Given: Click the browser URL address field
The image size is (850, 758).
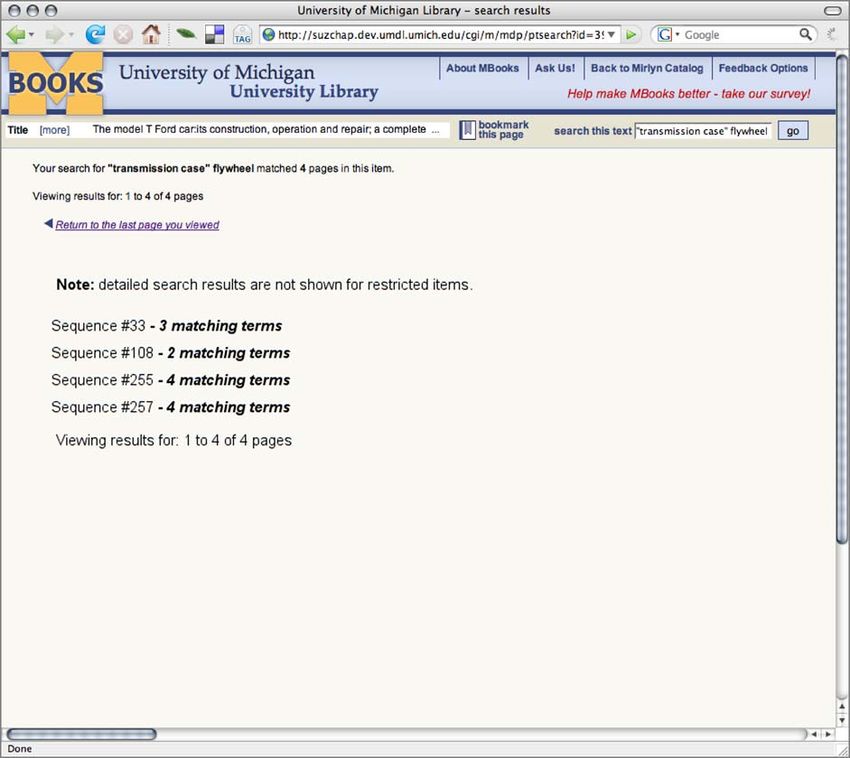Looking at the screenshot, I should (x=440, y=35).
